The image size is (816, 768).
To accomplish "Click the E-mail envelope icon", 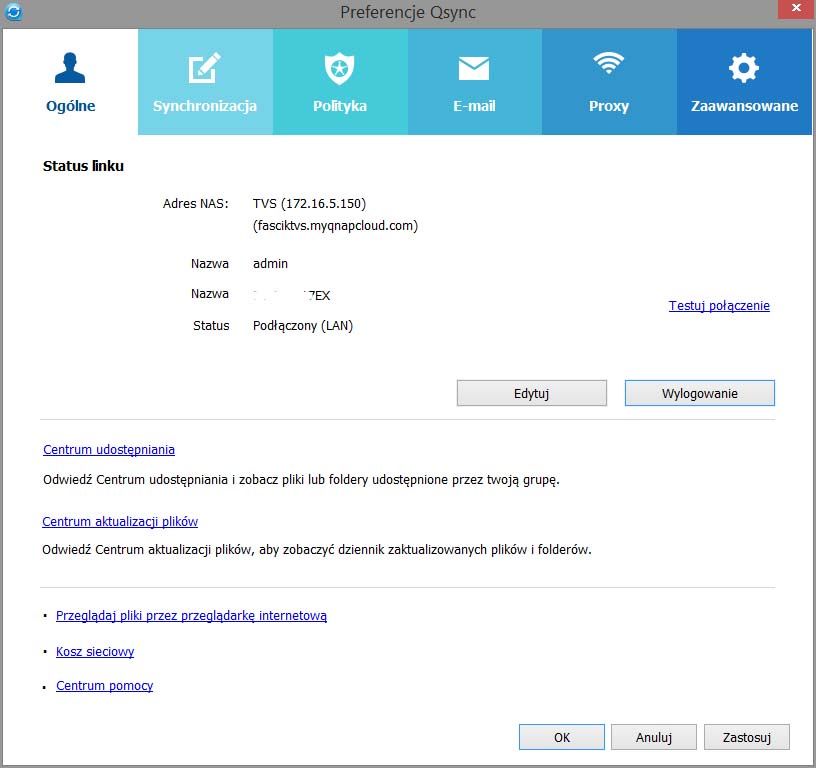I will pyautogui.click(x=474, y=69).
